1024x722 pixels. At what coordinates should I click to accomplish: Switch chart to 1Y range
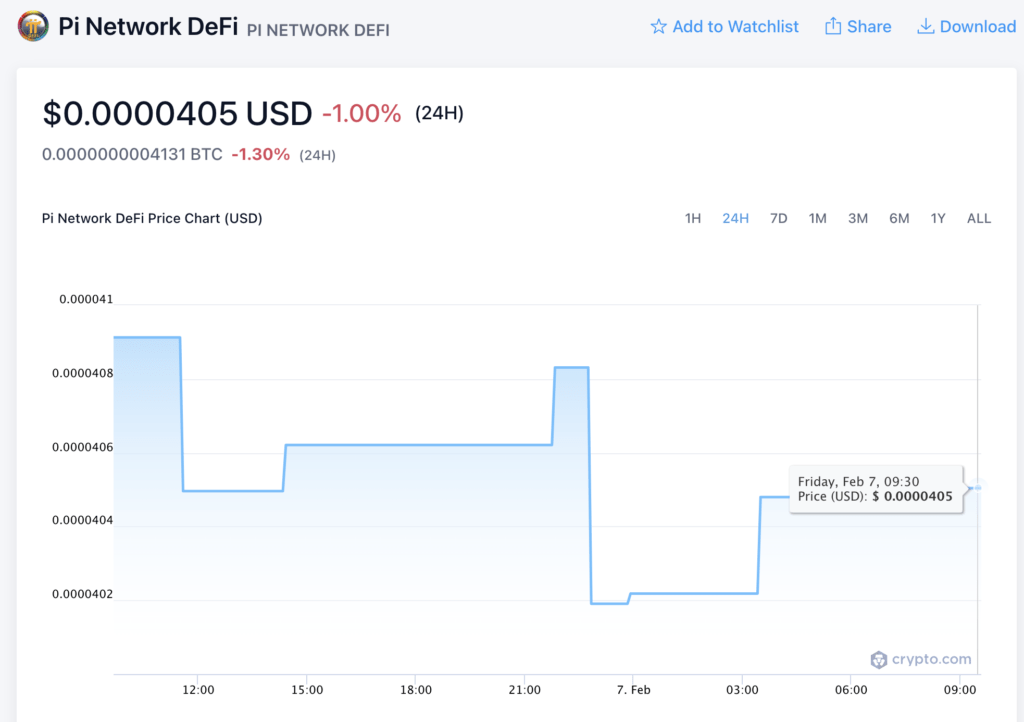pyautogui.click(x=938, y=219)
